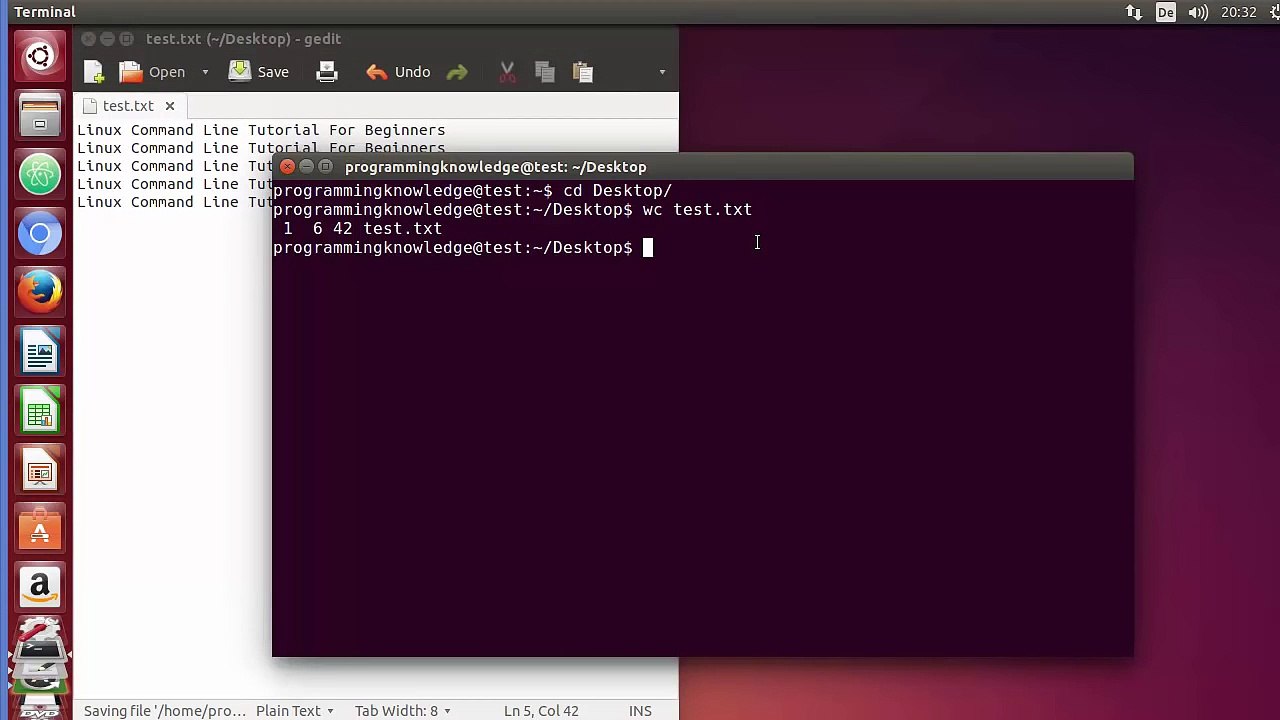Click the Paste clipboard icon
The width and height of the screenshot is (1280, 720).
(x=583, y=72)
